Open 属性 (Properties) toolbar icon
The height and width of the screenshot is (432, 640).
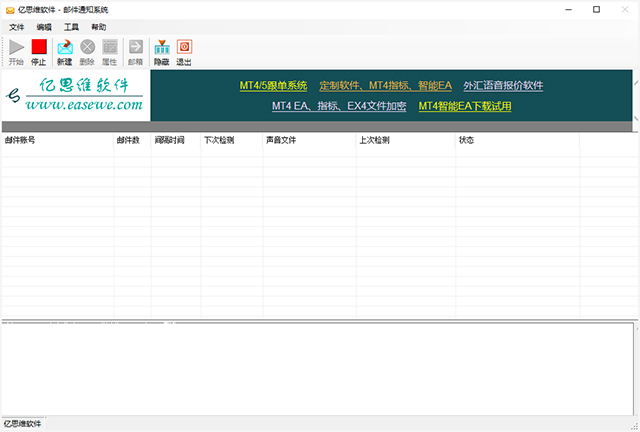(x=110, y=47)
